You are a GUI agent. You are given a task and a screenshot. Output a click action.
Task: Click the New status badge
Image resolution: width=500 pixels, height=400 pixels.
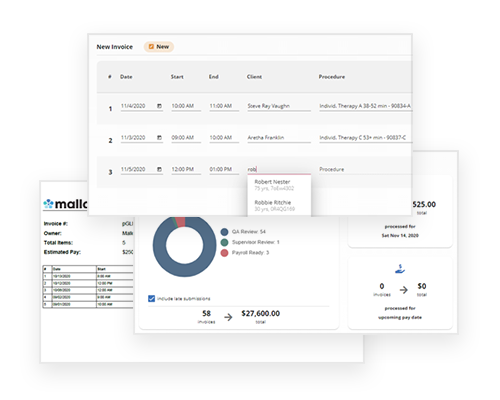(x=159, y=47)
